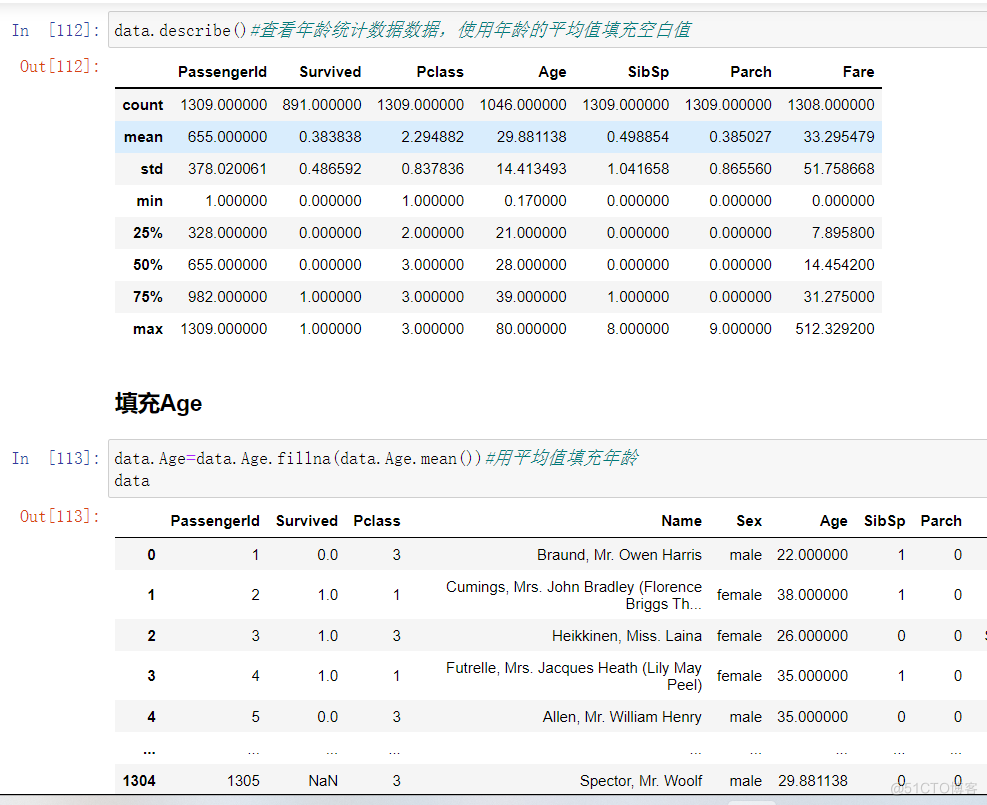The width and height of the screenshot is (987, 805).
Task: Click the Pclass header in describe table
Action: (440, 72)
